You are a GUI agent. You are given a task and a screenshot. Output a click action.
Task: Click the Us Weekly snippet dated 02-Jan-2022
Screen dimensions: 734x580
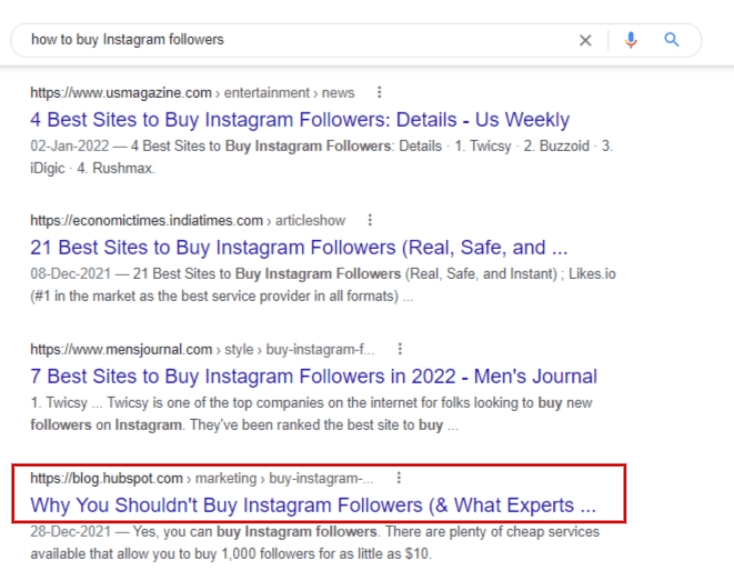pyautogui.click(x=320, y=156)
